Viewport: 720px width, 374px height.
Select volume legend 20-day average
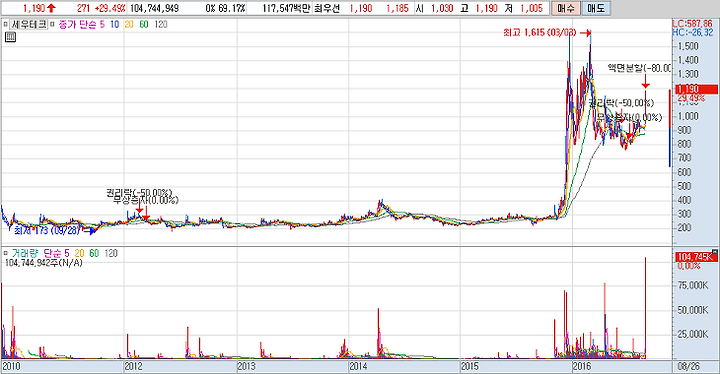click(x=79, y=253)
